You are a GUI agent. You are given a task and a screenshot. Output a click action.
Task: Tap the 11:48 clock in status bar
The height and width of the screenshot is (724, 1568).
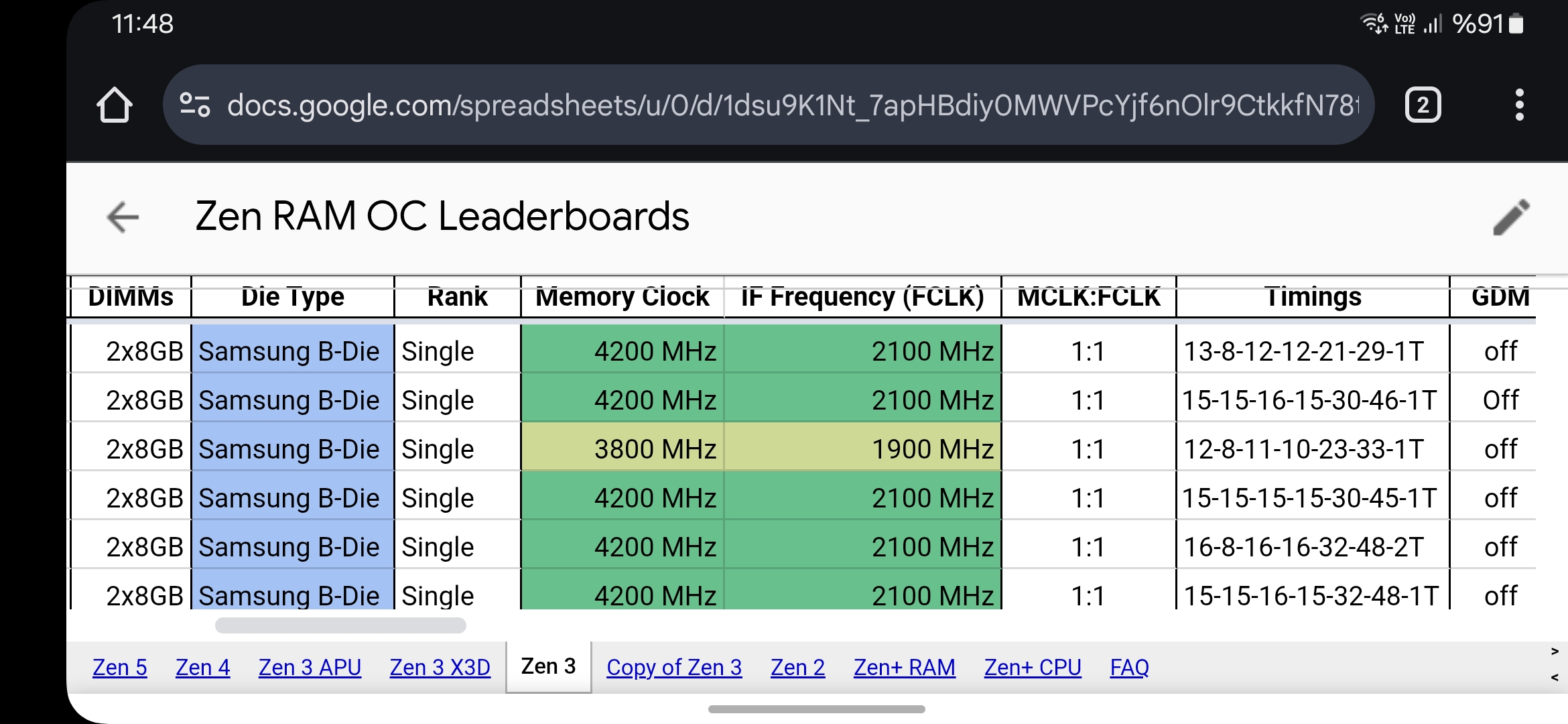pos(143,24)
